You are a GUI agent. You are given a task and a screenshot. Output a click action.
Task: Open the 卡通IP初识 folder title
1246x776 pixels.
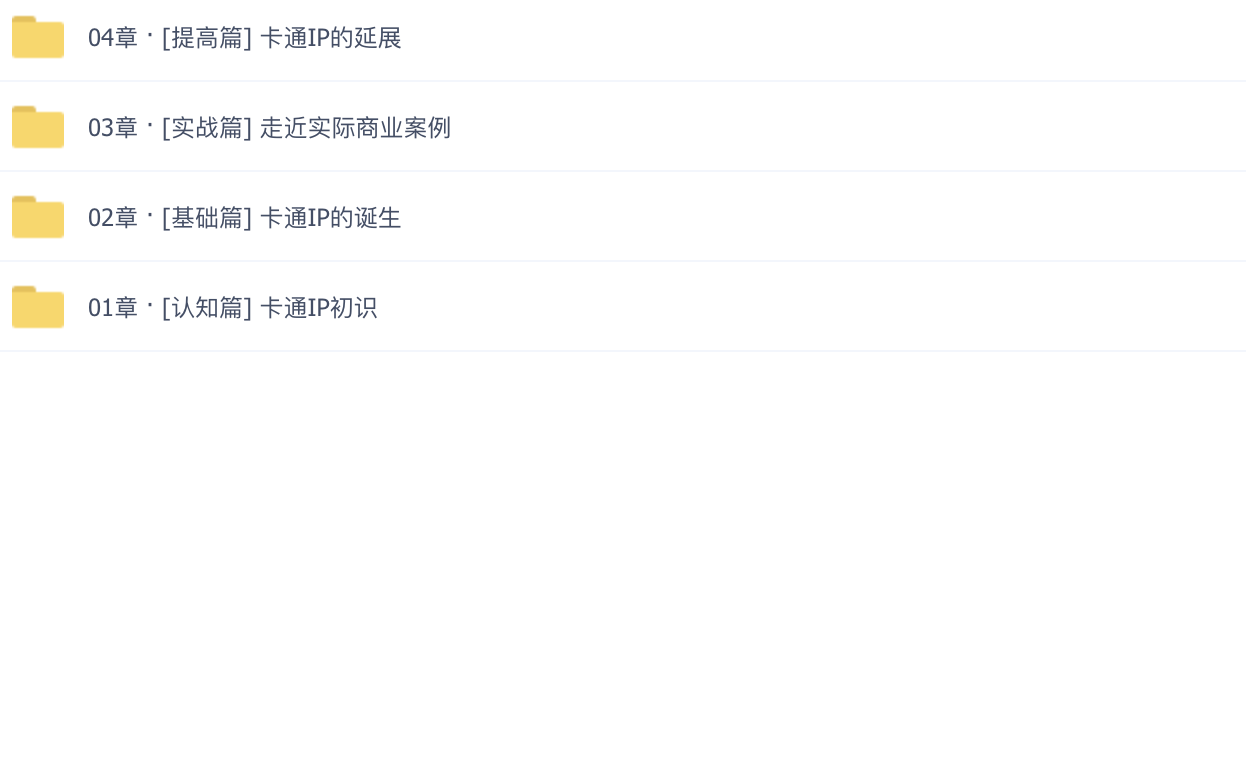pyautogui.click(x=318, y=308)
